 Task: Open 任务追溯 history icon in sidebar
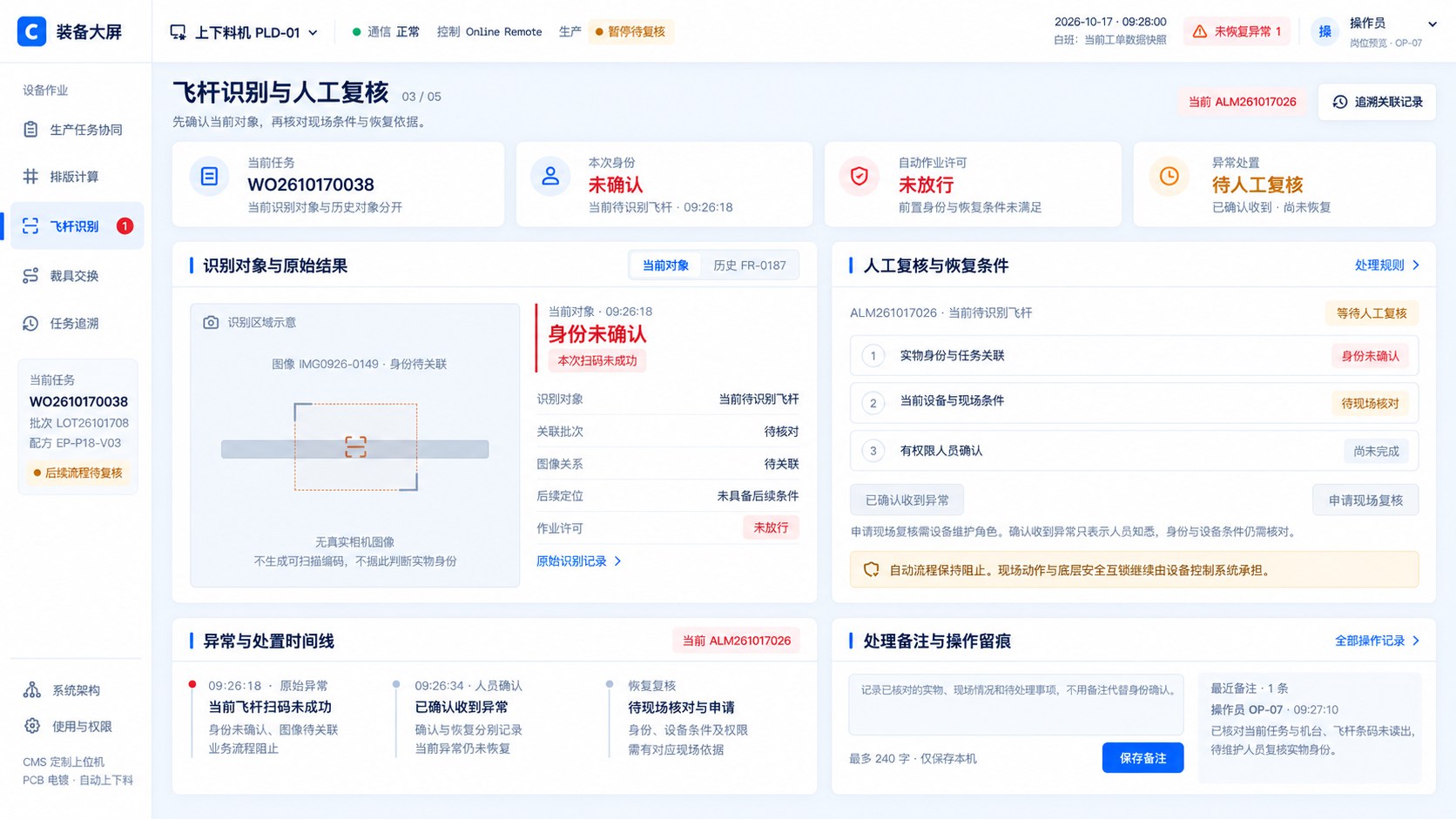(x=30, y=323)
